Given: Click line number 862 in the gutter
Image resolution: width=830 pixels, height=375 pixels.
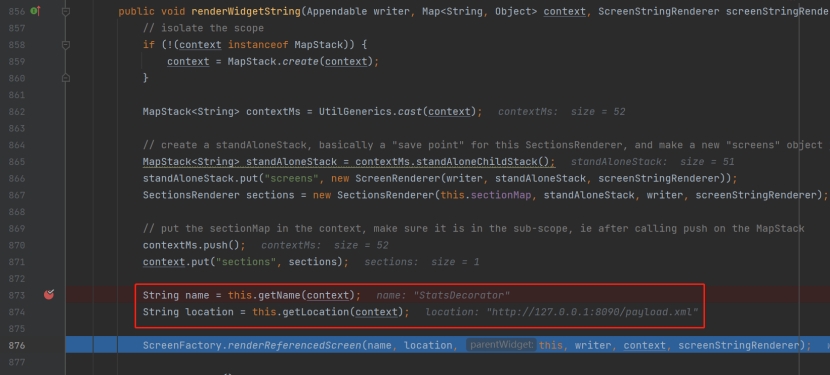Looking at the screenshot, I should tap(16, 112).
